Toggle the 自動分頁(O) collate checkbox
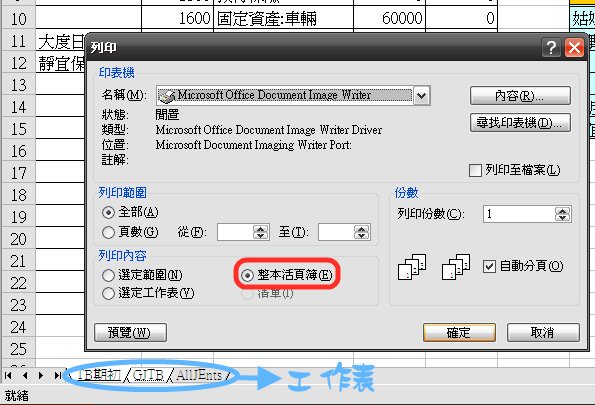Viewport: 595px width, 405px height. [x=489, y=266]
